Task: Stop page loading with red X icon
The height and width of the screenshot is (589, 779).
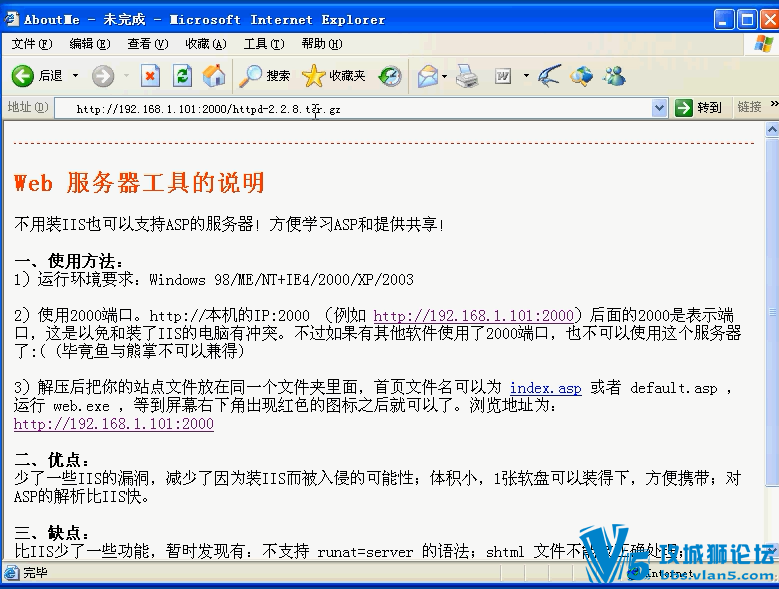Action: [x=150, y=76]
